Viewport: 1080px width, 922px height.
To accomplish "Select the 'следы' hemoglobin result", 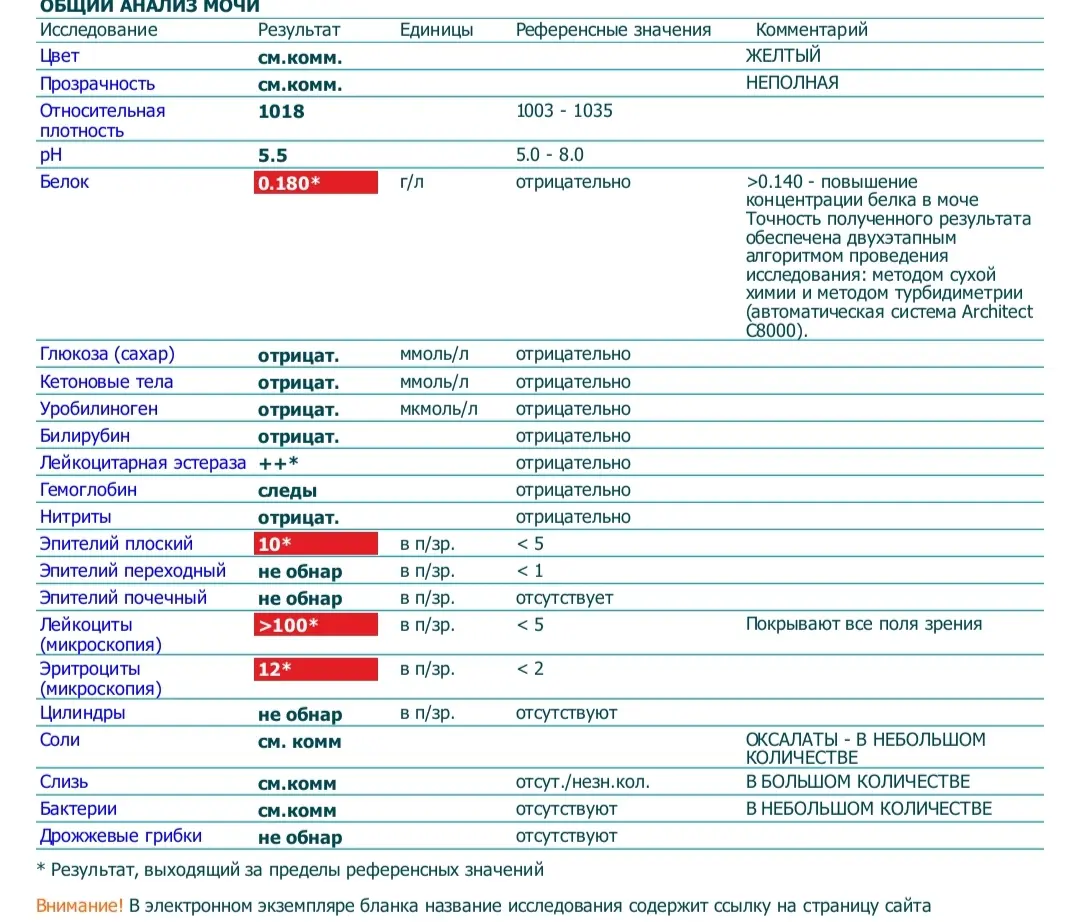I will (287, 490).
